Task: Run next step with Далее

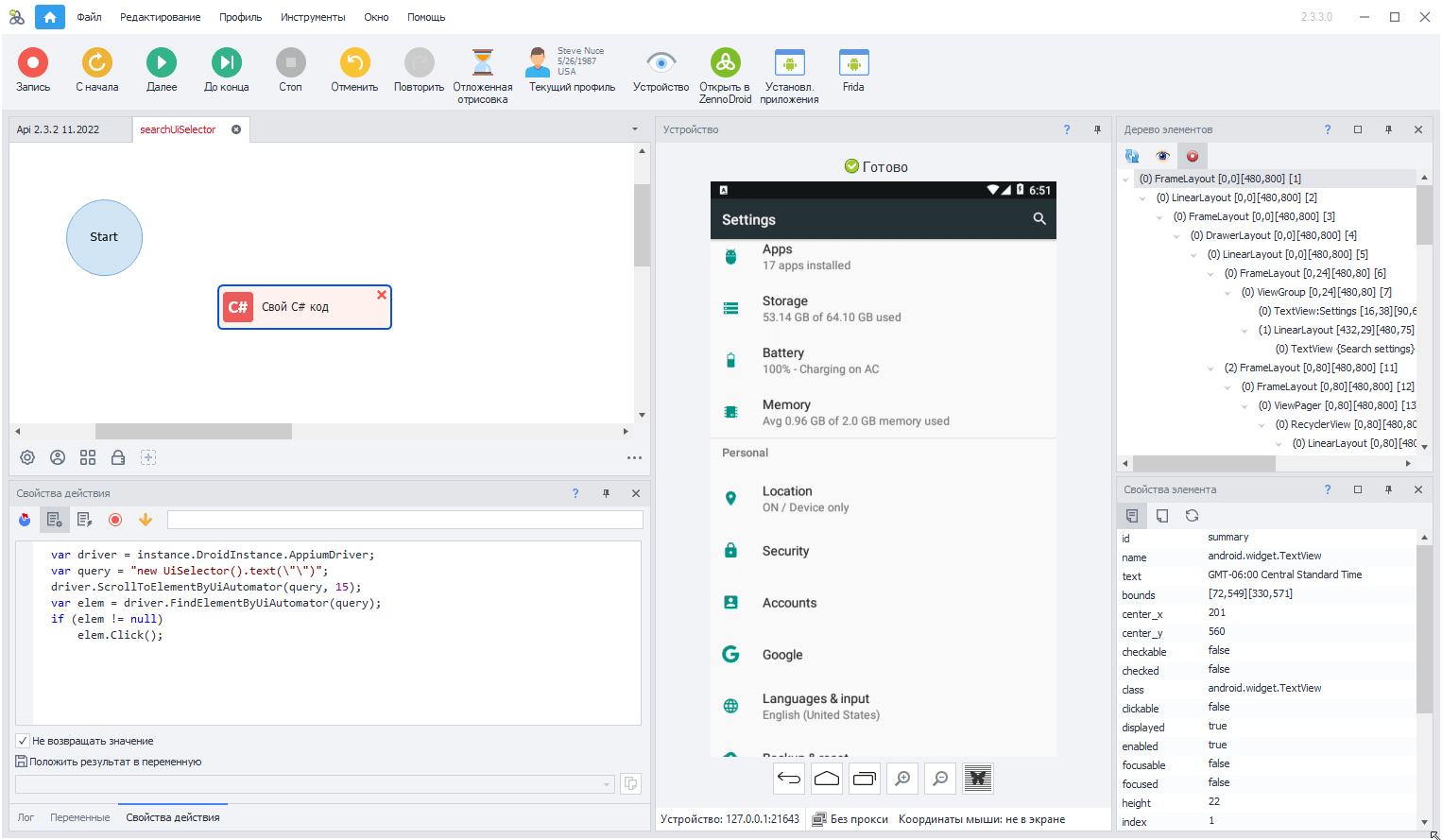Action: [x=162, y=71]
